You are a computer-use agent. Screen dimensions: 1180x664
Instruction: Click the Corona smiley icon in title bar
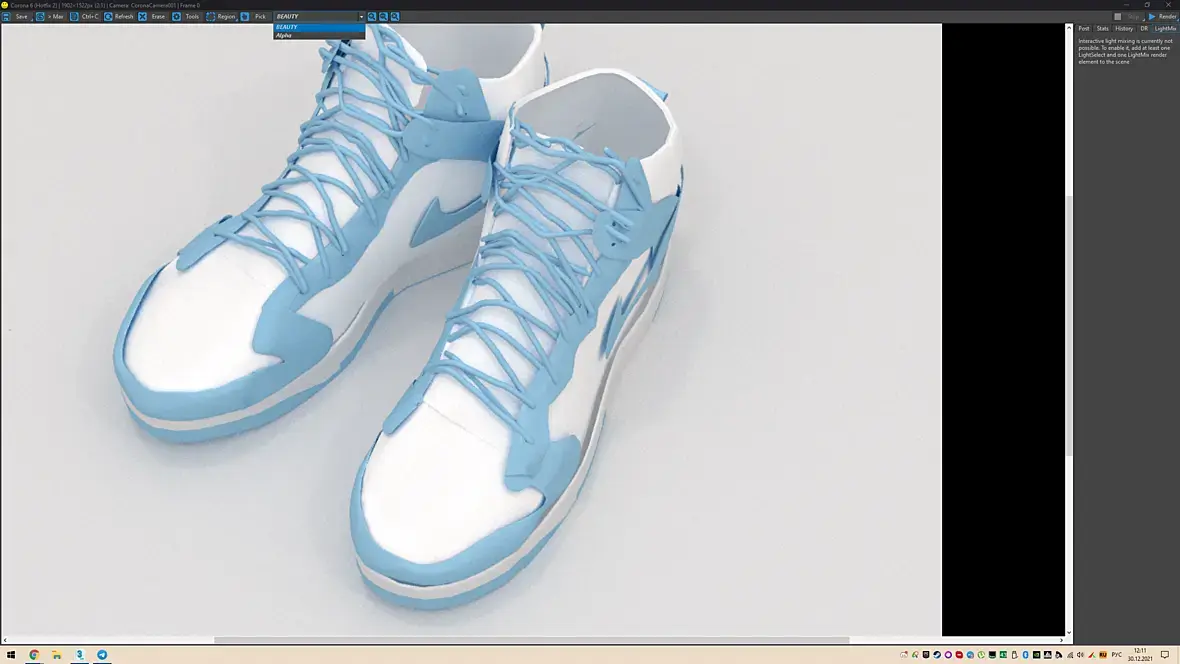(5, 5)
